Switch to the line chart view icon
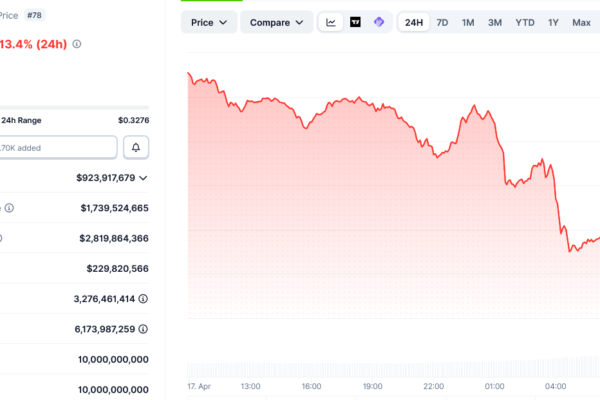Viewport: 600px width, 400px height. tap(331, 22)
